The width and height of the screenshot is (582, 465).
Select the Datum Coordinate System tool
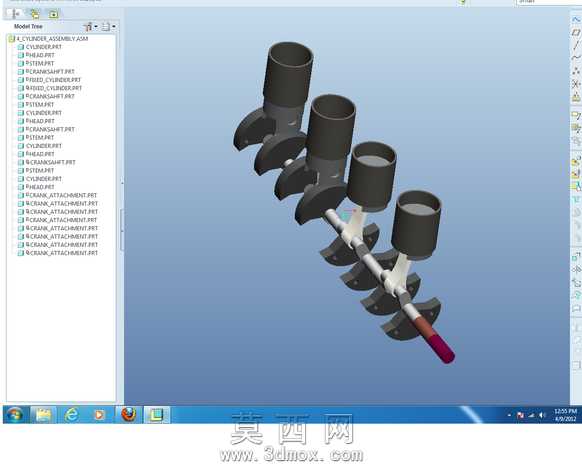click(576, 84)
